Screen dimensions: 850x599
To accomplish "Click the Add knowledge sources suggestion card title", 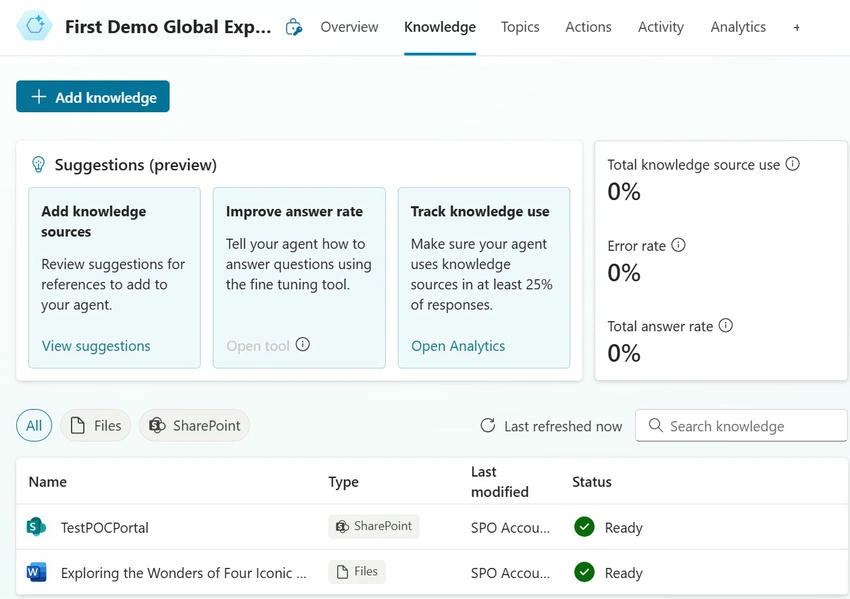I will (94, 221).
